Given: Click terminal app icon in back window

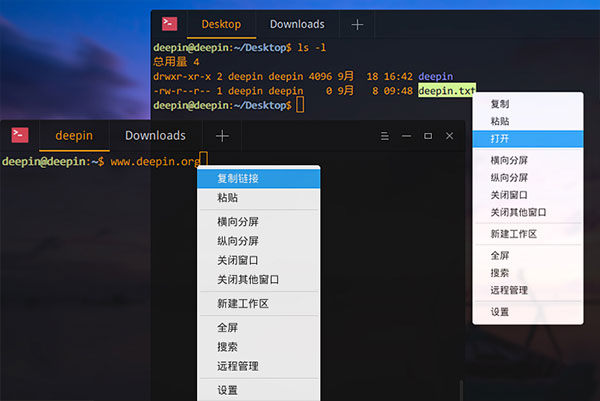Looking at the screenshot, I should click(x=169, y=24).
